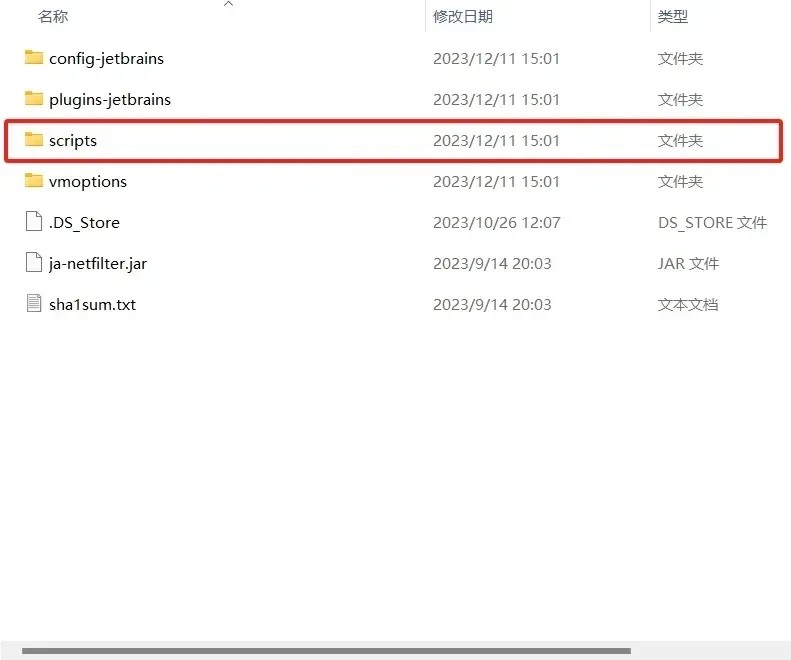The image size is (791, 660).
Task: Click the .DS_Store file icon
Action: point(34,222)
